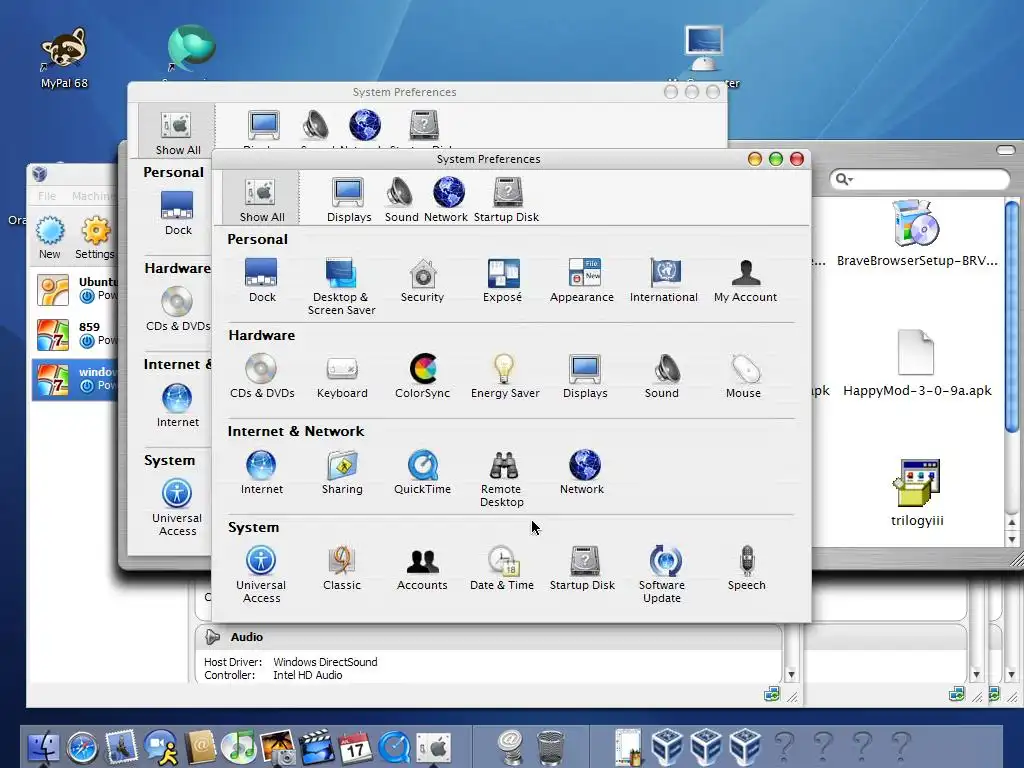Open Finder from the Dock
This screenshot has width=1024, height=768.
click(43, 747)
